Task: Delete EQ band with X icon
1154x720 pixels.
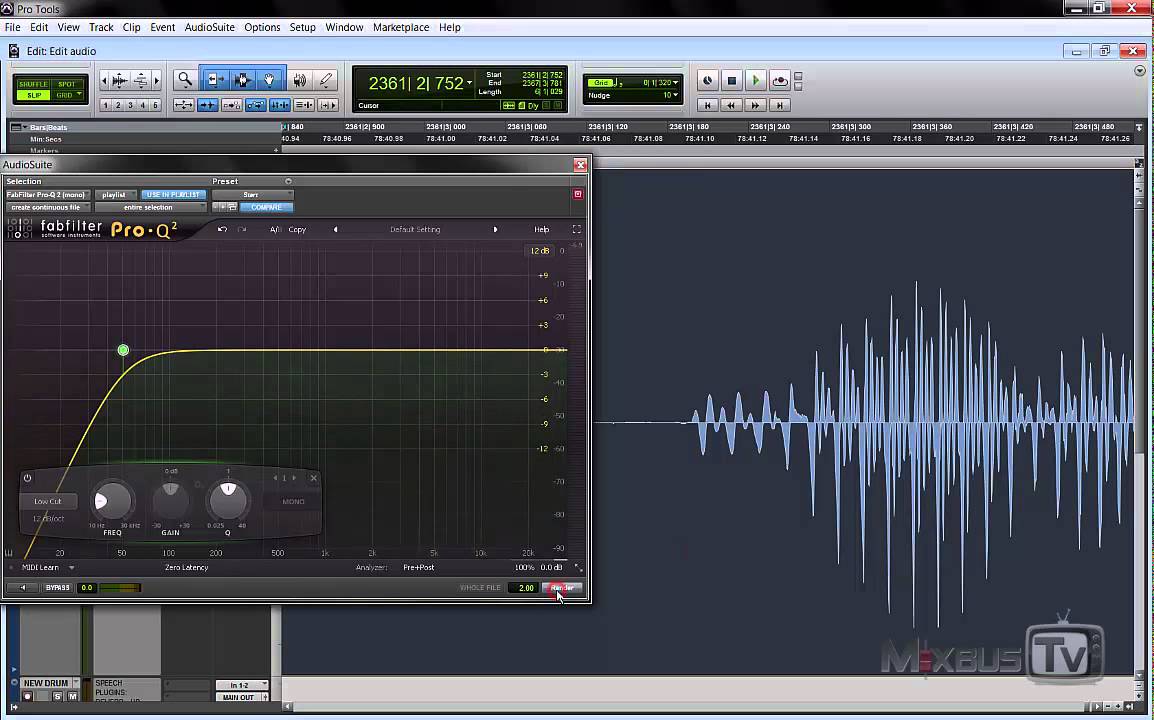Action: point(314,478)
